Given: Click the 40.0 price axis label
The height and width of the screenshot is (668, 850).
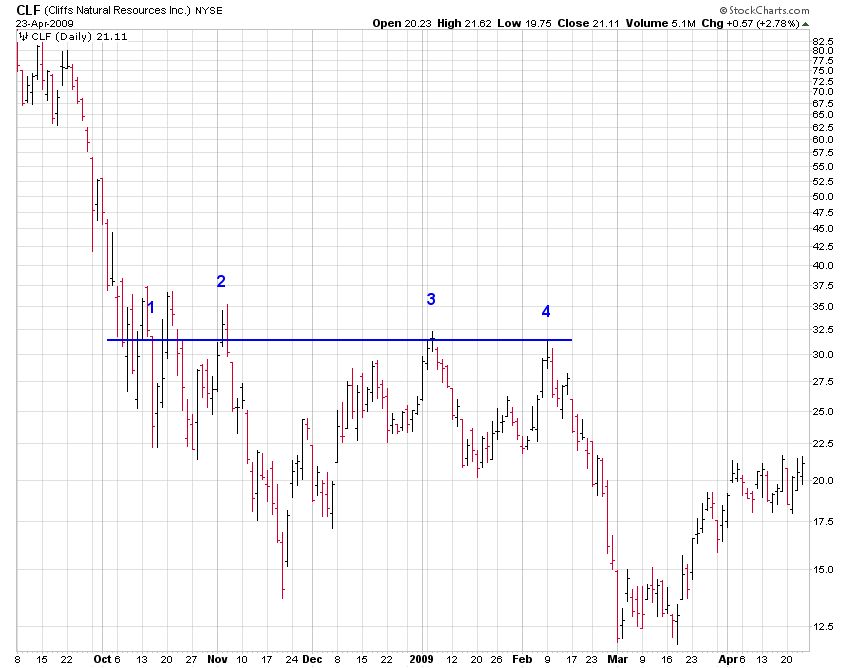Looking at the screenshot, I should 822,265.
